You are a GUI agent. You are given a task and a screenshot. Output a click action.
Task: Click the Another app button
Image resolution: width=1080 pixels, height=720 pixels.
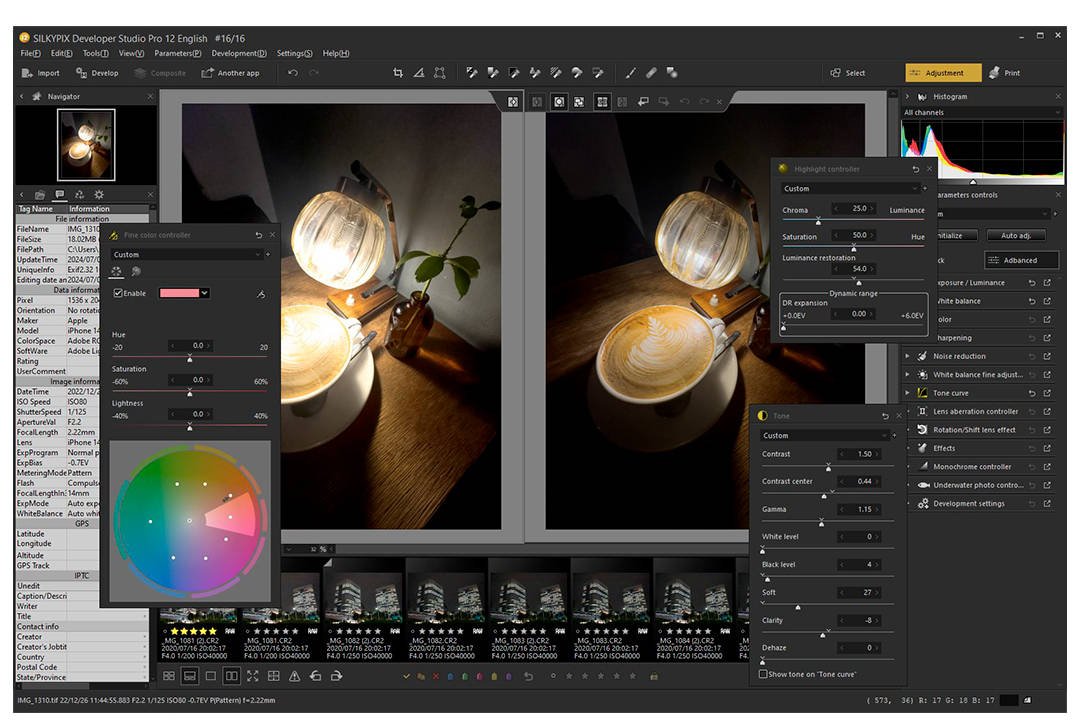(230, 73)
